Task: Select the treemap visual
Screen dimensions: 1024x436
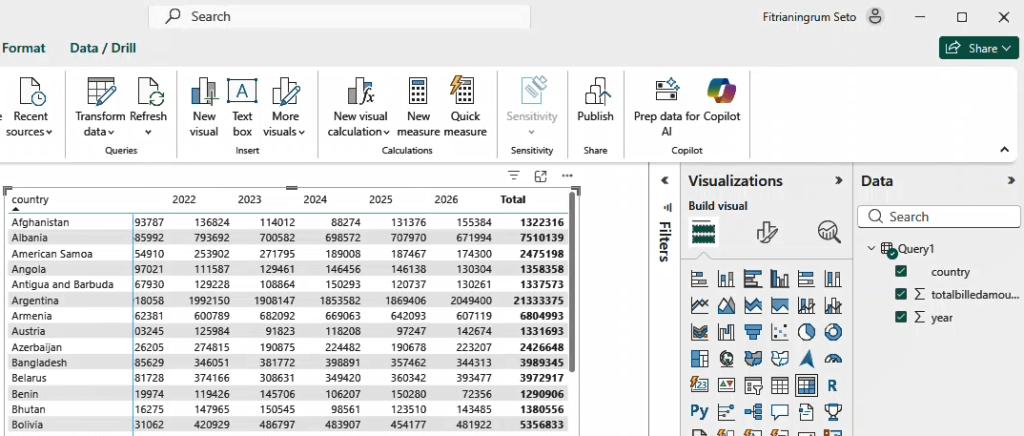Action: coord(699,358)
